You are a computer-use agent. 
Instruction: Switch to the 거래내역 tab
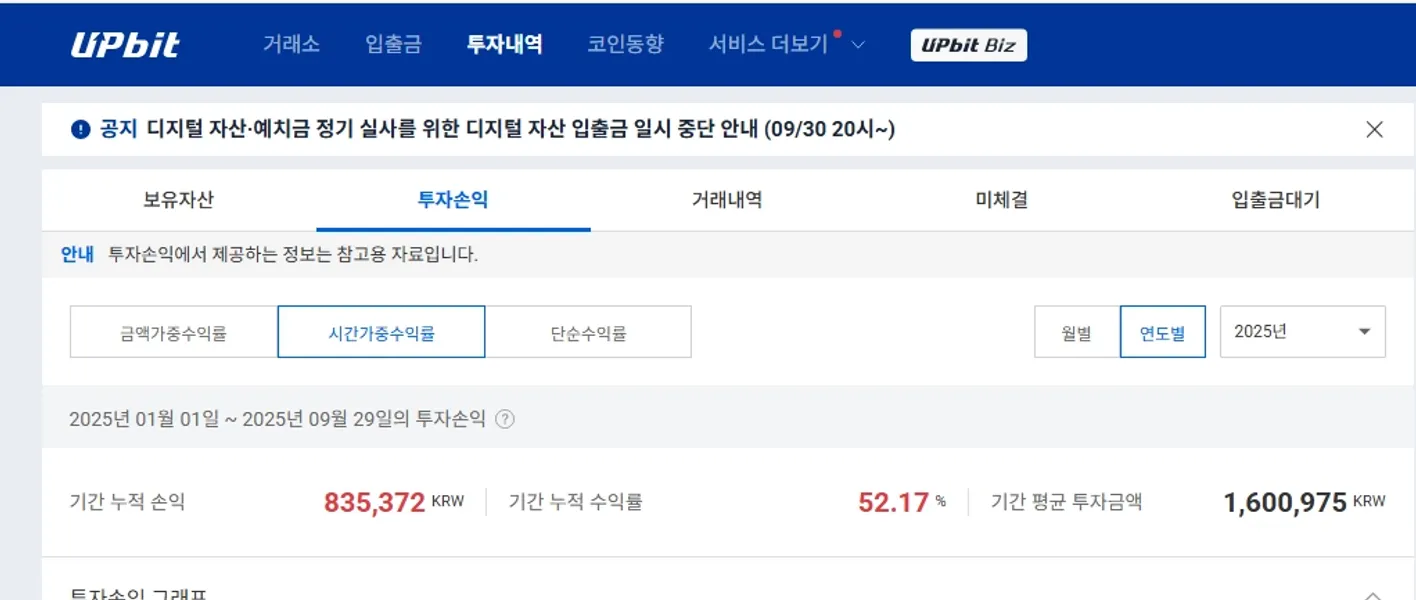tap(725, 199)
